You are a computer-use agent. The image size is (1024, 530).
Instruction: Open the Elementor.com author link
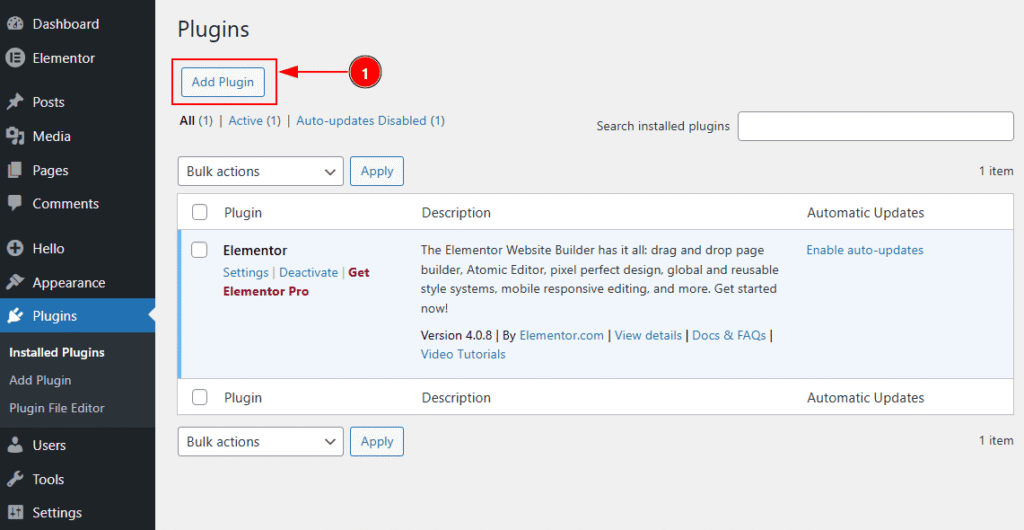pos(562,335)
